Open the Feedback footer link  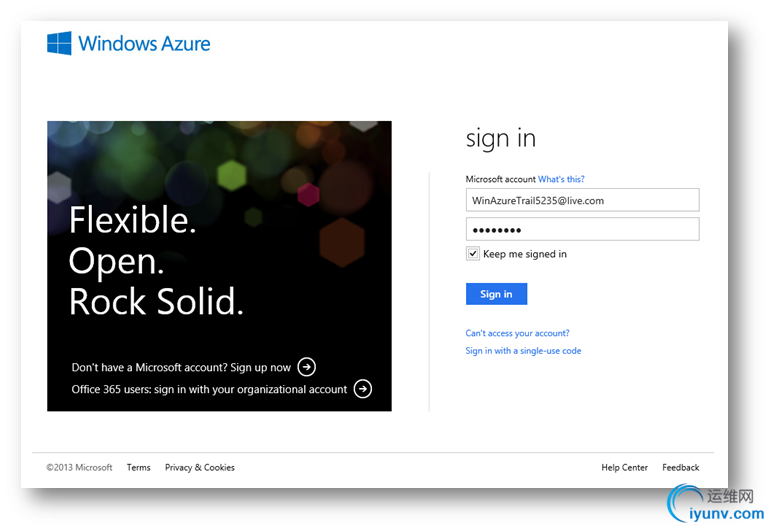click(x=680, y=468)
